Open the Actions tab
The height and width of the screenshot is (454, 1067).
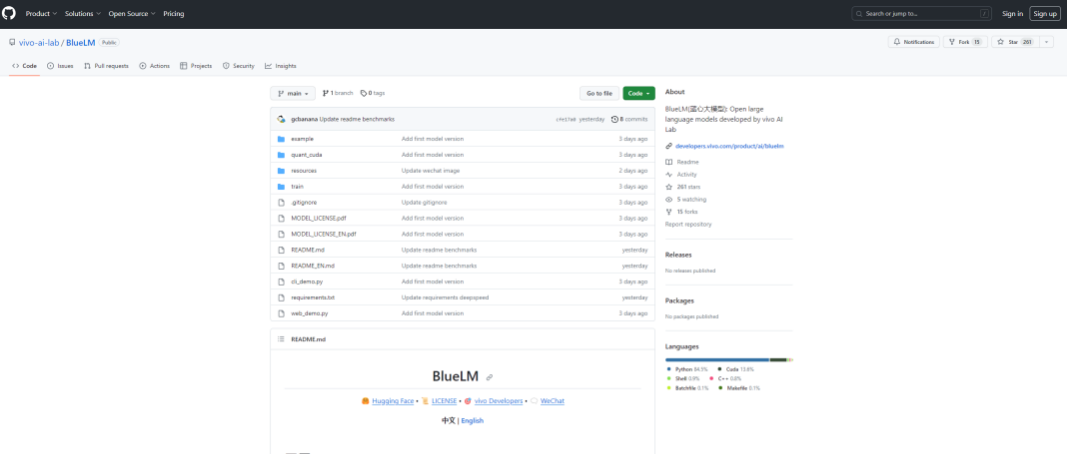154,66
